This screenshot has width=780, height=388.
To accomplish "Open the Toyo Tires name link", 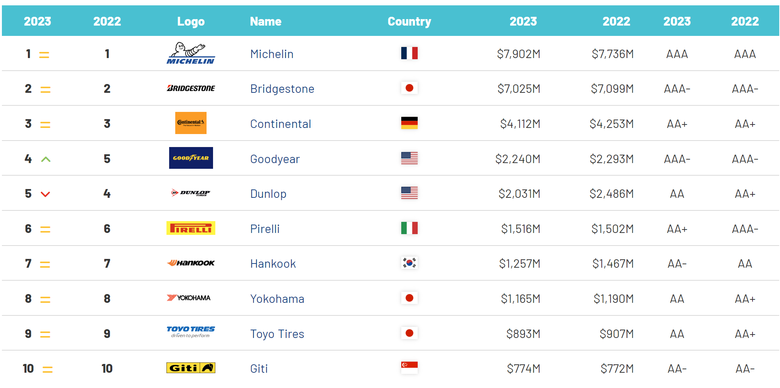I will coord(277,334).
